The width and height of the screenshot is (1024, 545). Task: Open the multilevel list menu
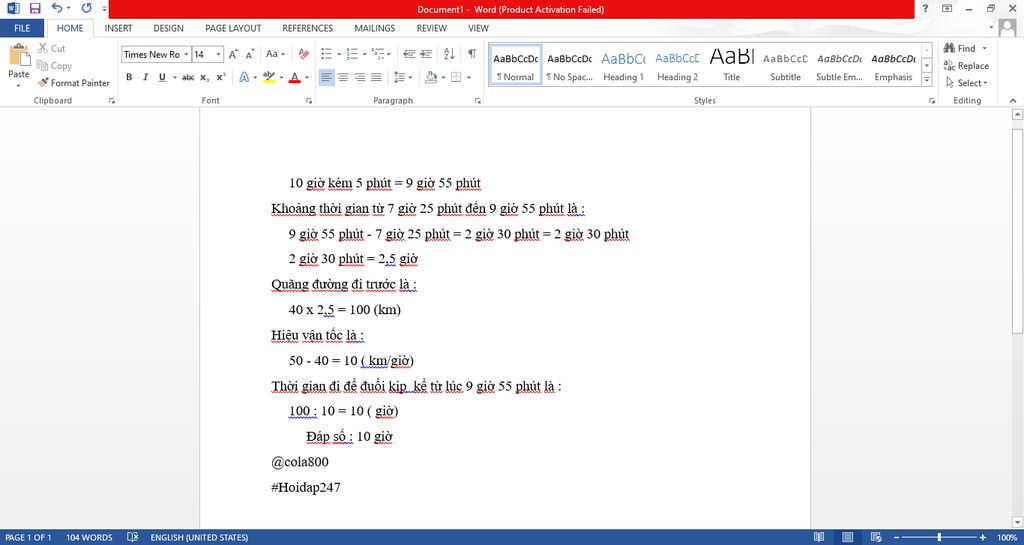(x=380, y=54)
